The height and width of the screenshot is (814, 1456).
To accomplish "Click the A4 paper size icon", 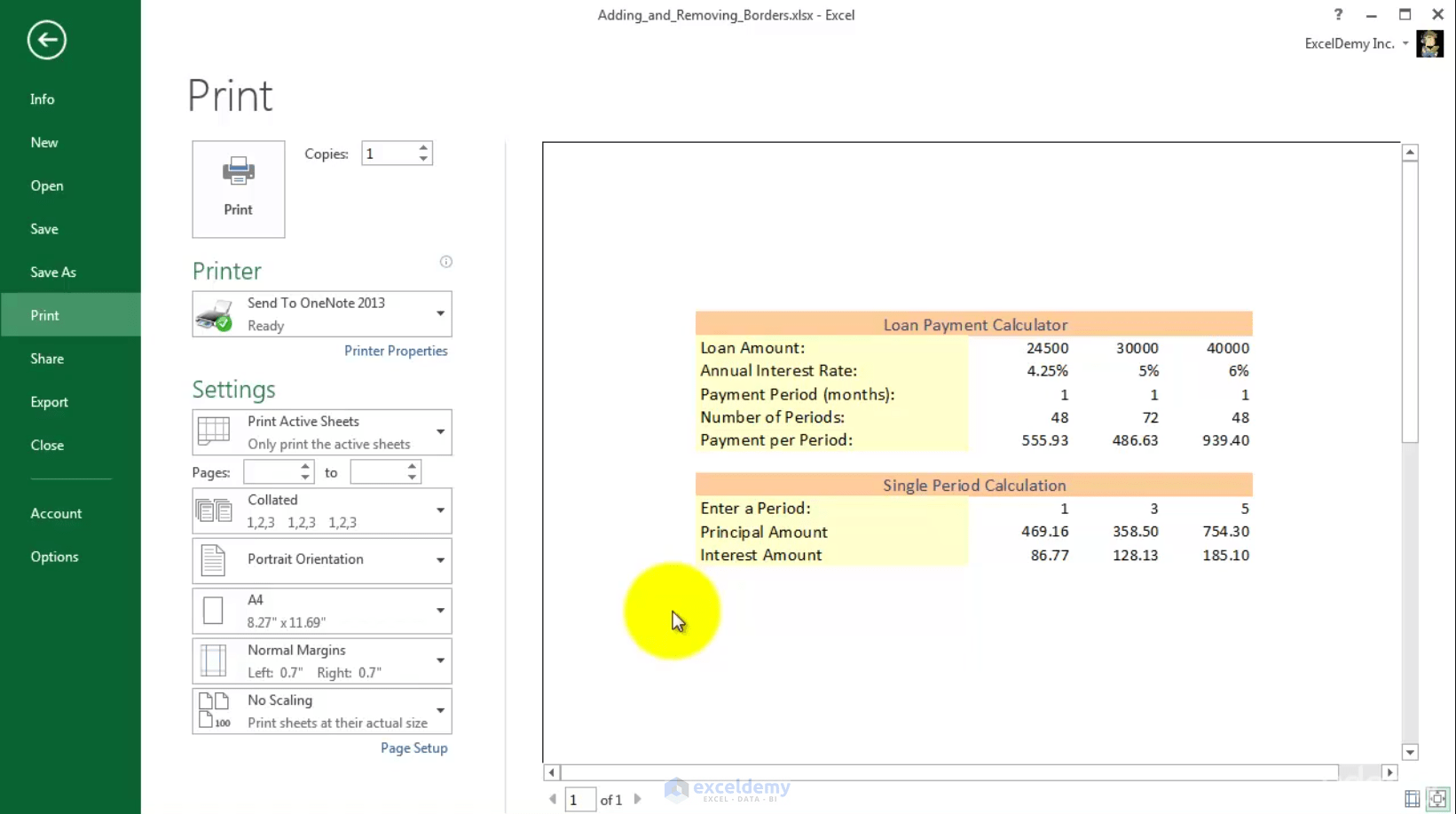I will (x=213, y=610).
